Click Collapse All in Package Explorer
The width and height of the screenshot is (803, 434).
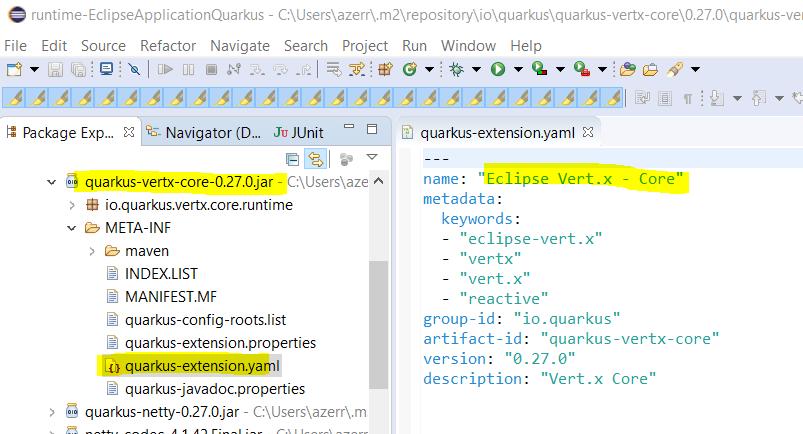pos(292,160)
